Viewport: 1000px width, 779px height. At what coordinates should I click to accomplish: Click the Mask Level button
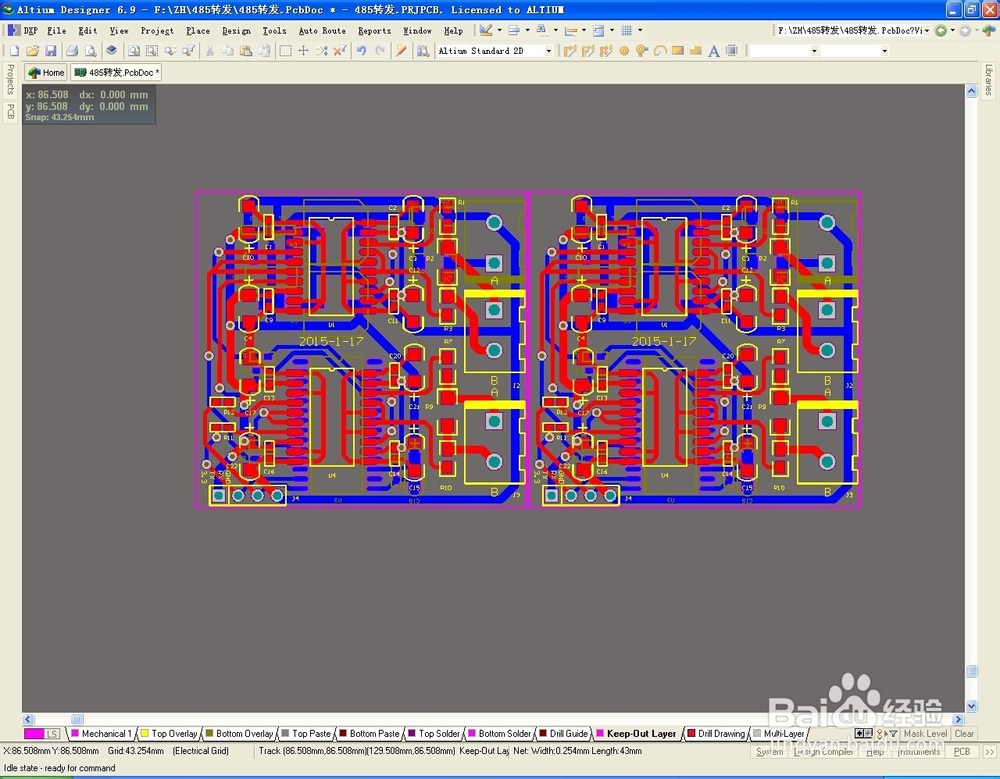(x=925, y=734)
